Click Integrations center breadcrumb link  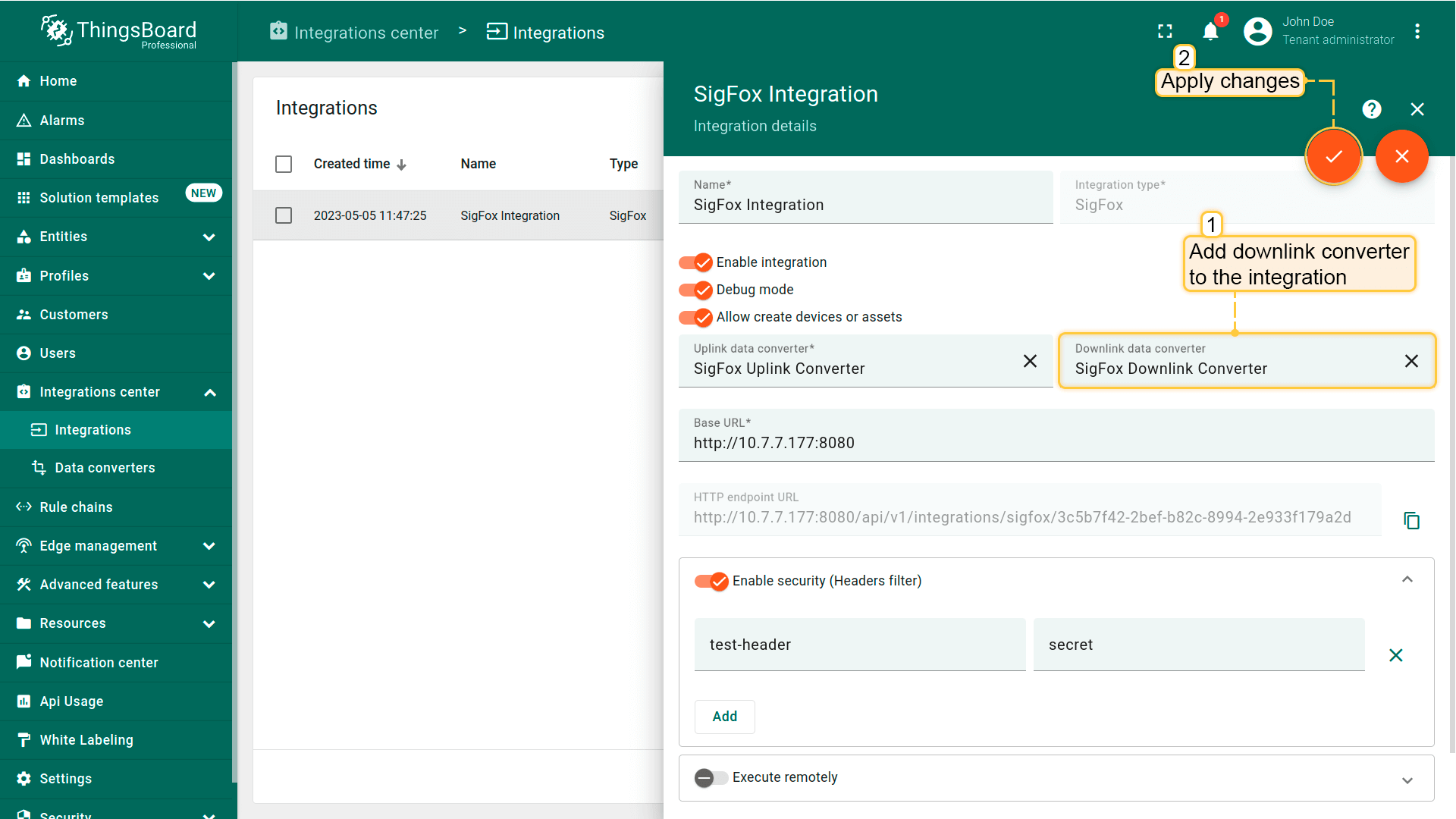[x=366, y=33]
